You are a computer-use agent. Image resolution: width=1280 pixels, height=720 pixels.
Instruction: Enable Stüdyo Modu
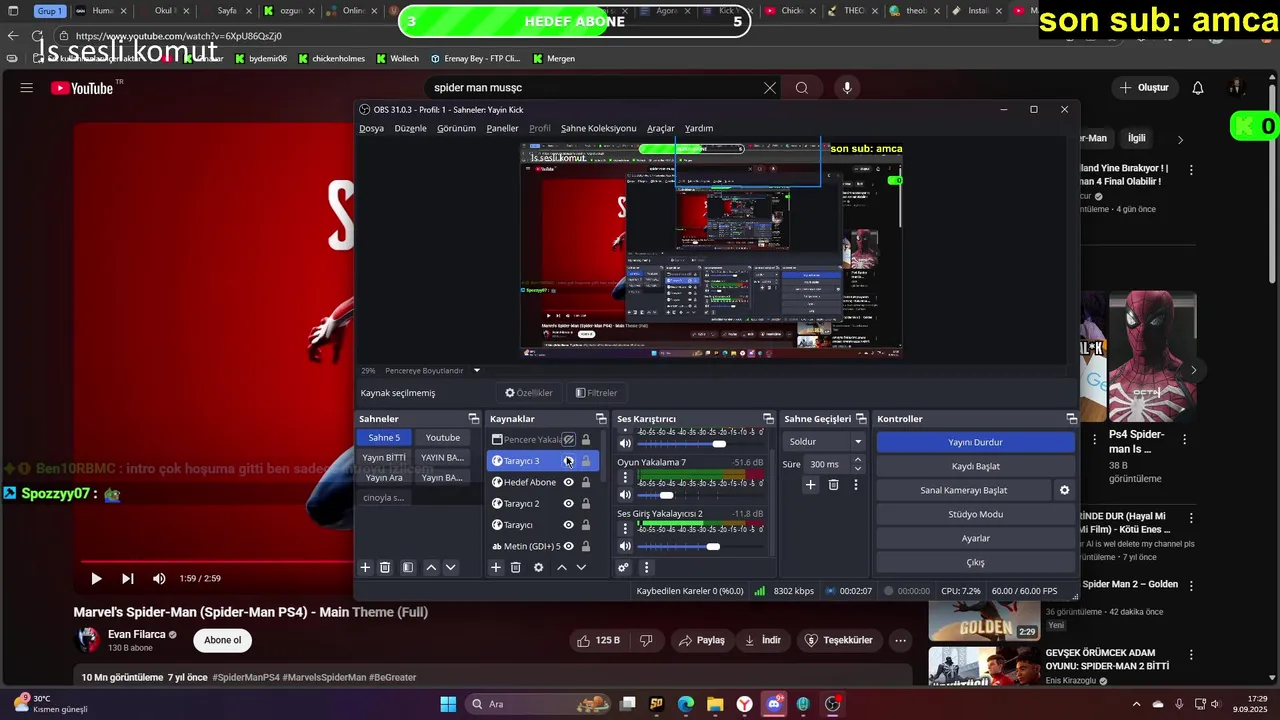975,514
